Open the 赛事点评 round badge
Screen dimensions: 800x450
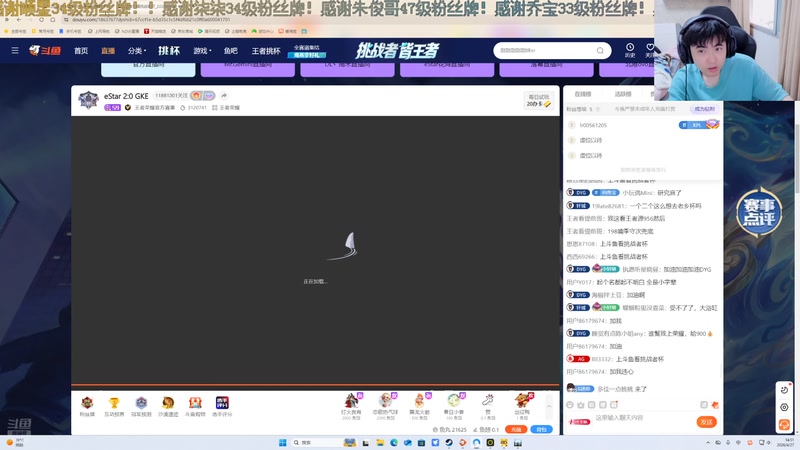click(x=759, y=212)
